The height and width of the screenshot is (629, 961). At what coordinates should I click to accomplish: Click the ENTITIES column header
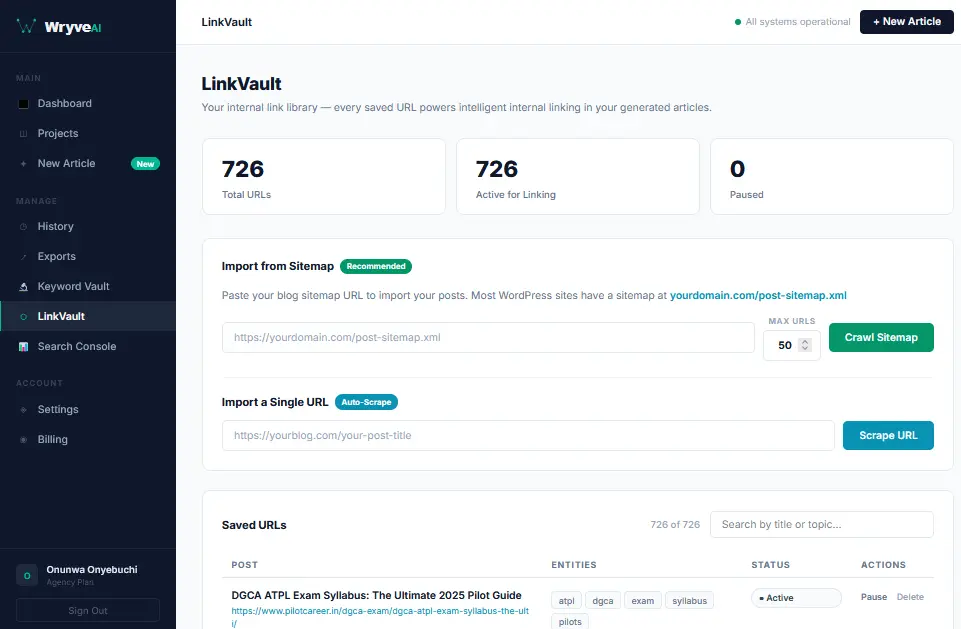[574, 565]
